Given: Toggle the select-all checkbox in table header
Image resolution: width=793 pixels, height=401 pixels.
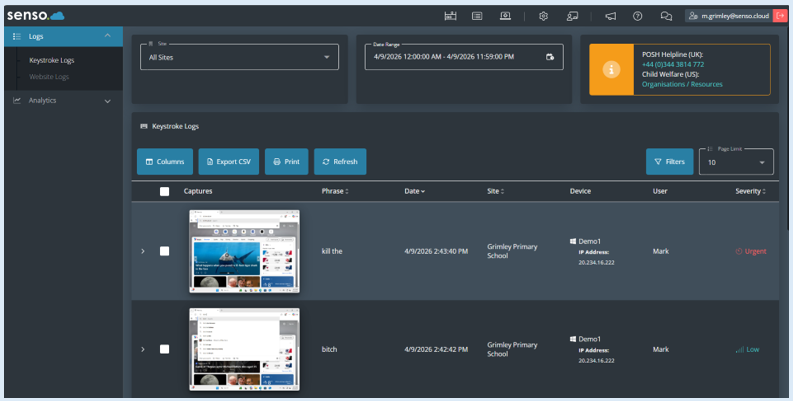Looking at the screenshot, I should 164,191.
